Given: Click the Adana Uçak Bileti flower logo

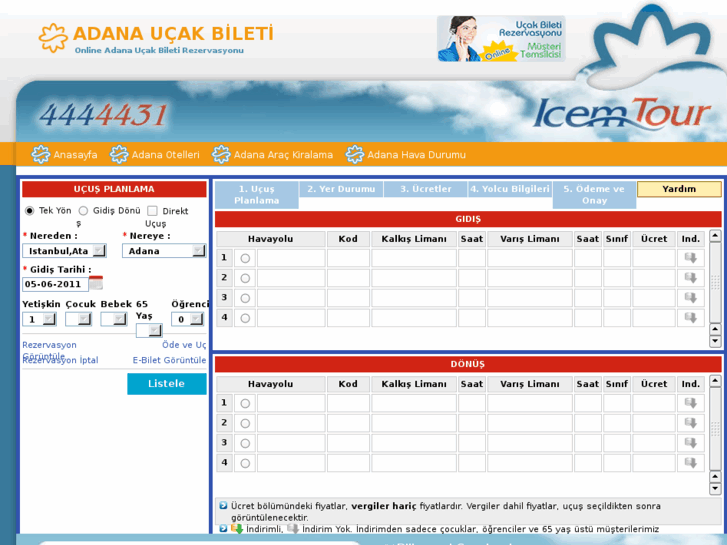Looking at the screenshot, I should [53, 38].
